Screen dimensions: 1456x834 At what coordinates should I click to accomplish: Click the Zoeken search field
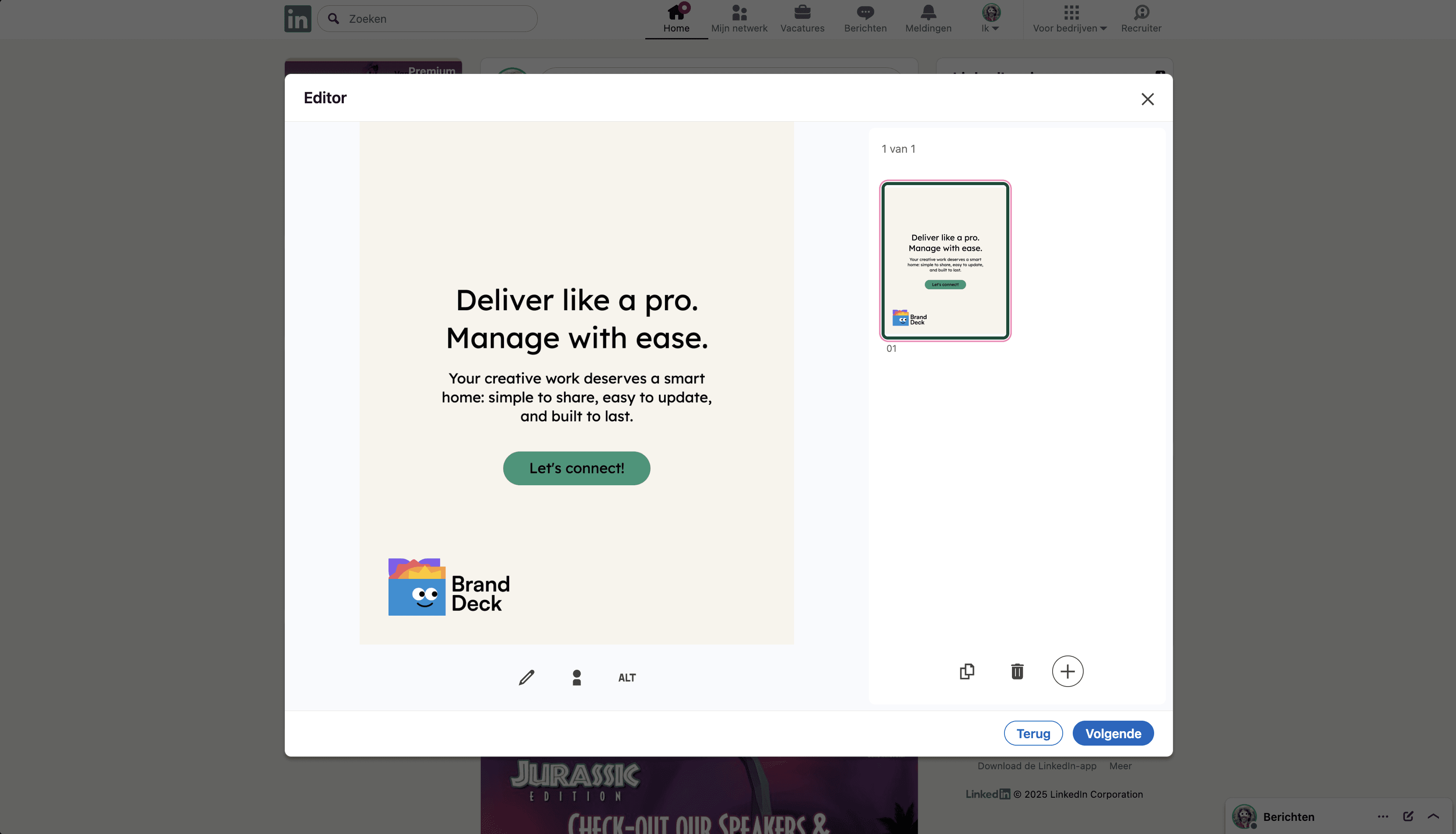pos(435,19)
